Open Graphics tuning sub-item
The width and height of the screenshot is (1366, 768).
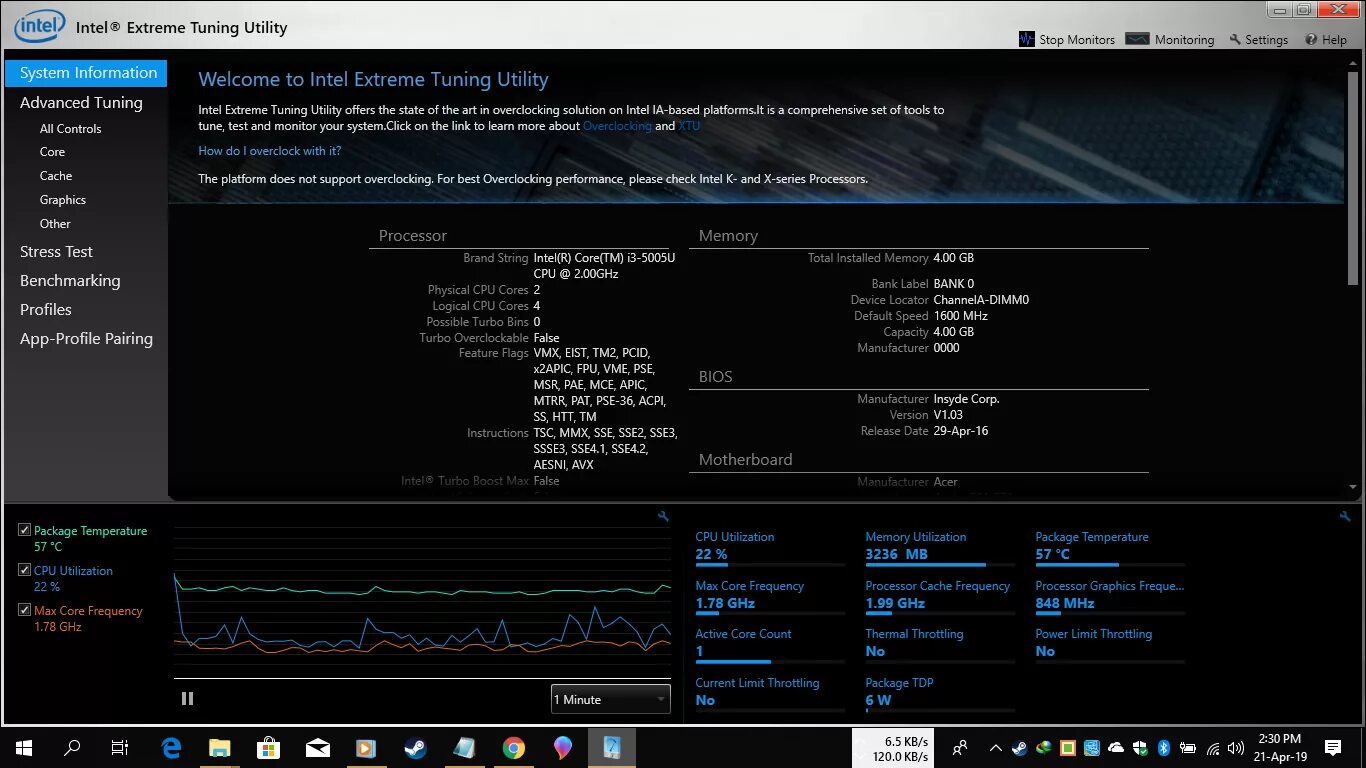(x=63, y=200)
